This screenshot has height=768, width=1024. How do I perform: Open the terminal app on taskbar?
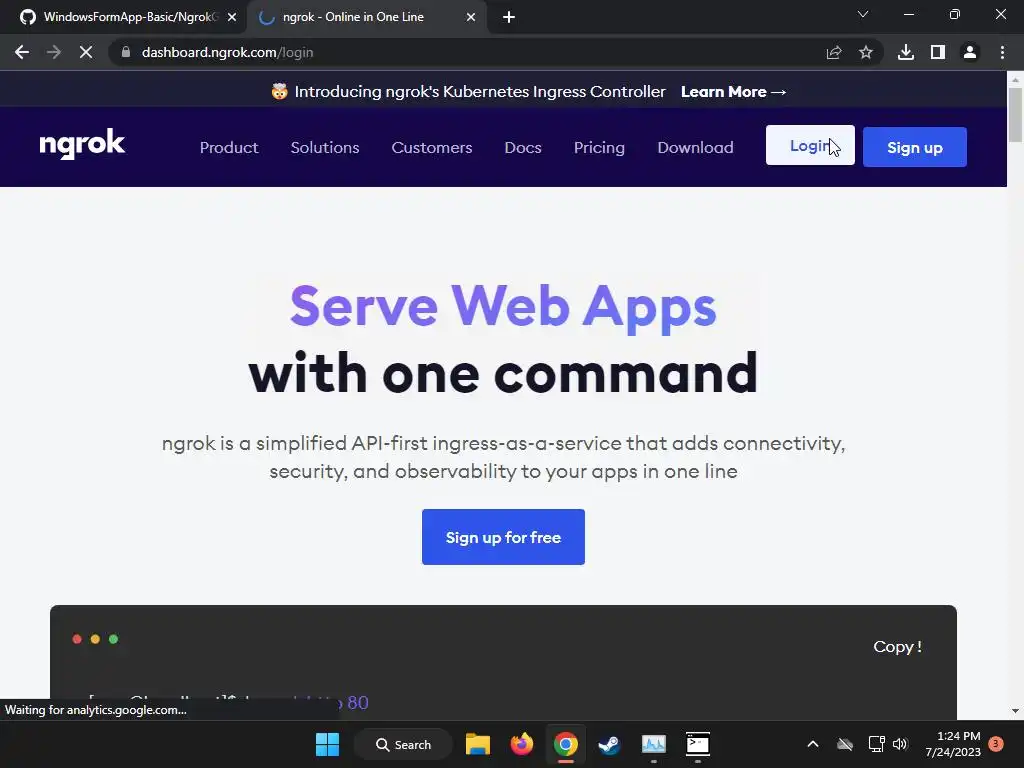click(697, 744)
